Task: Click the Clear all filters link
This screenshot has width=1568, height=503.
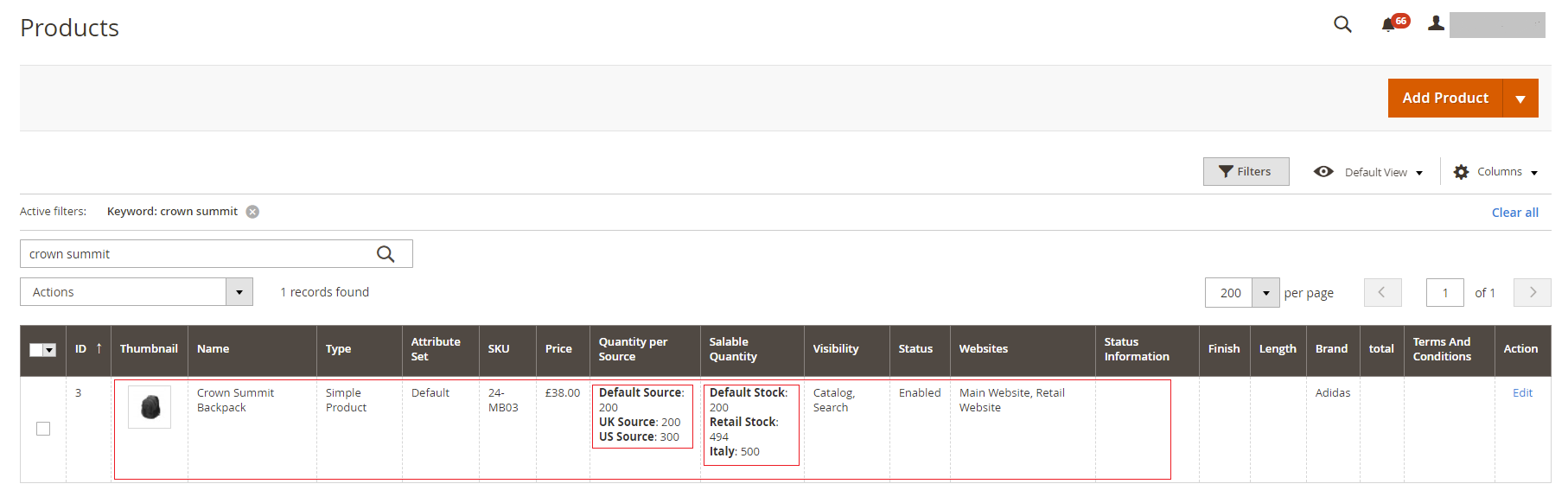Action: pos(1514,213)
